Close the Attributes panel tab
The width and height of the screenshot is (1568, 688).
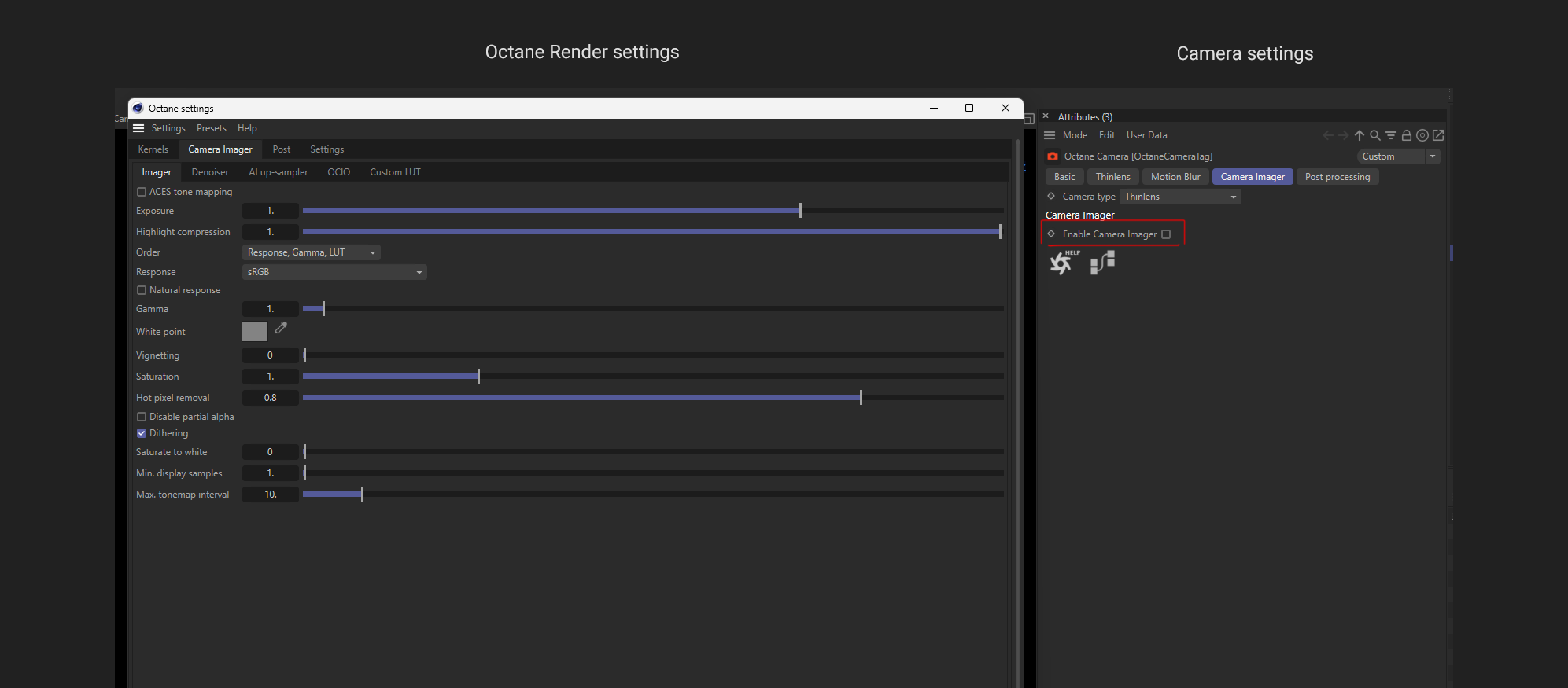(x=1046, y=116)
